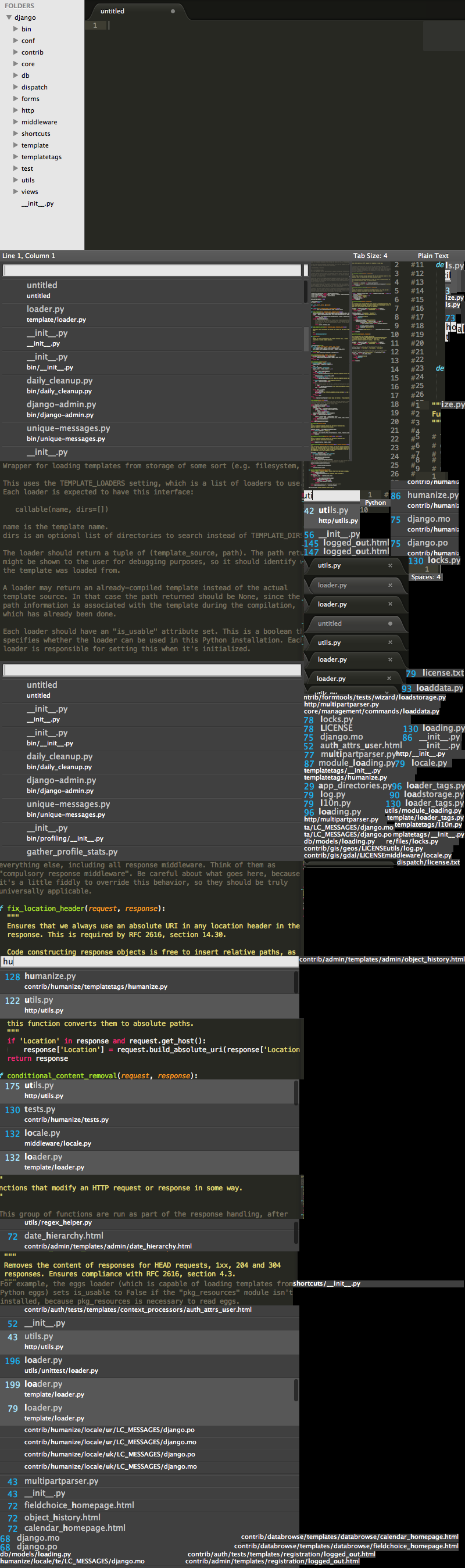The width and height of the screenshot is (465, 1568).
Task: Expand the dispatch folder arrow
Action: pyautogui.click(x=16, y=87)
